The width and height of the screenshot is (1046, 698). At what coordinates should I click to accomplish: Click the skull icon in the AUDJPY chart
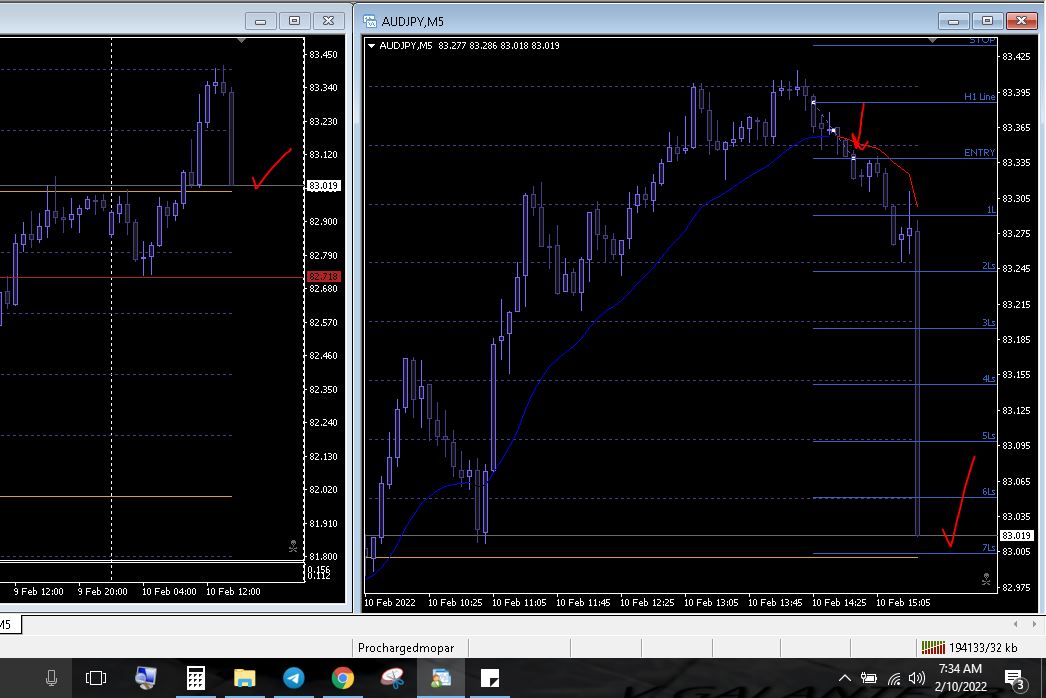[985, 578]
